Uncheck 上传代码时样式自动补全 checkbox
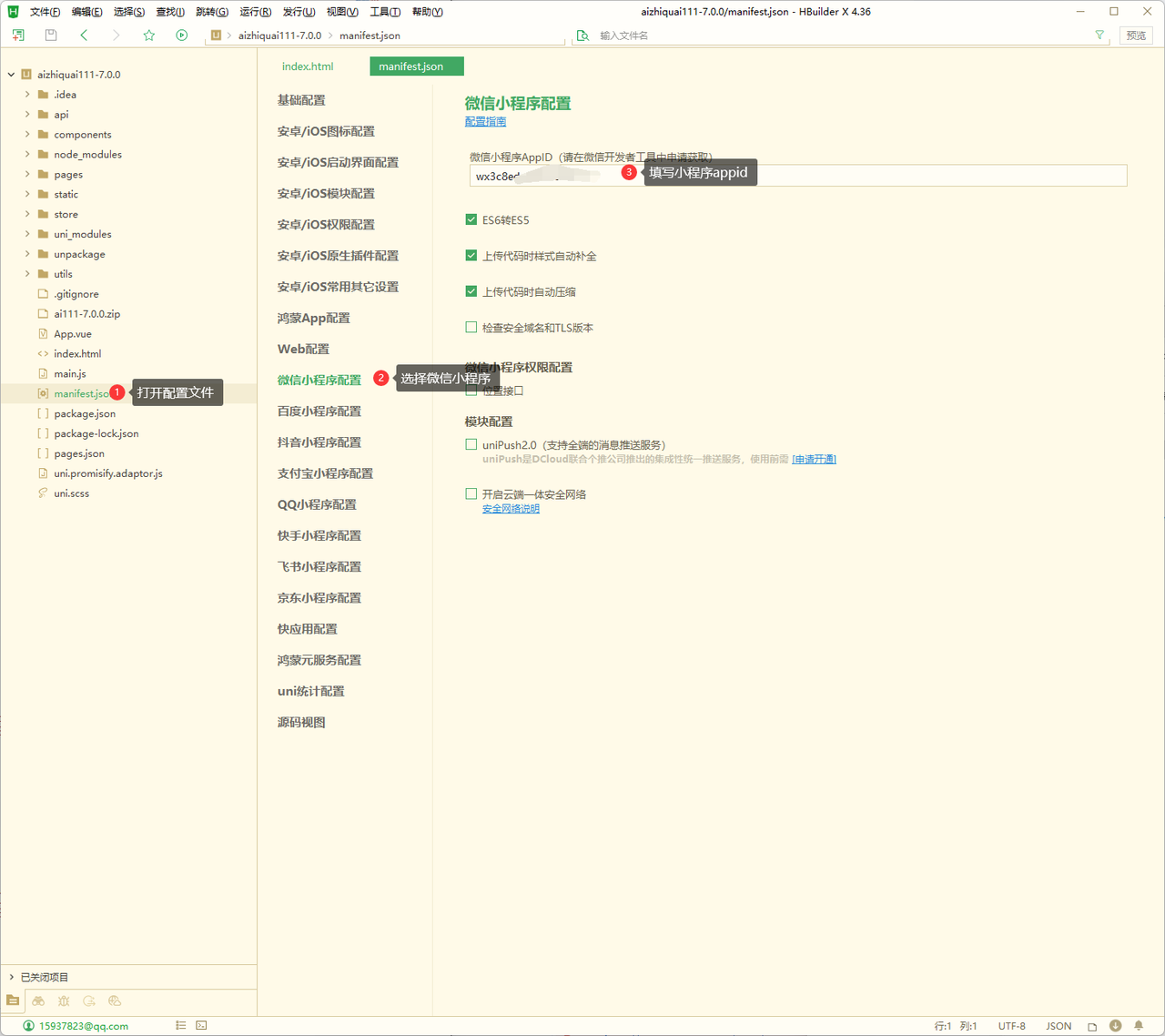Screen dimensions: 1165x1036 coord(471,256)
